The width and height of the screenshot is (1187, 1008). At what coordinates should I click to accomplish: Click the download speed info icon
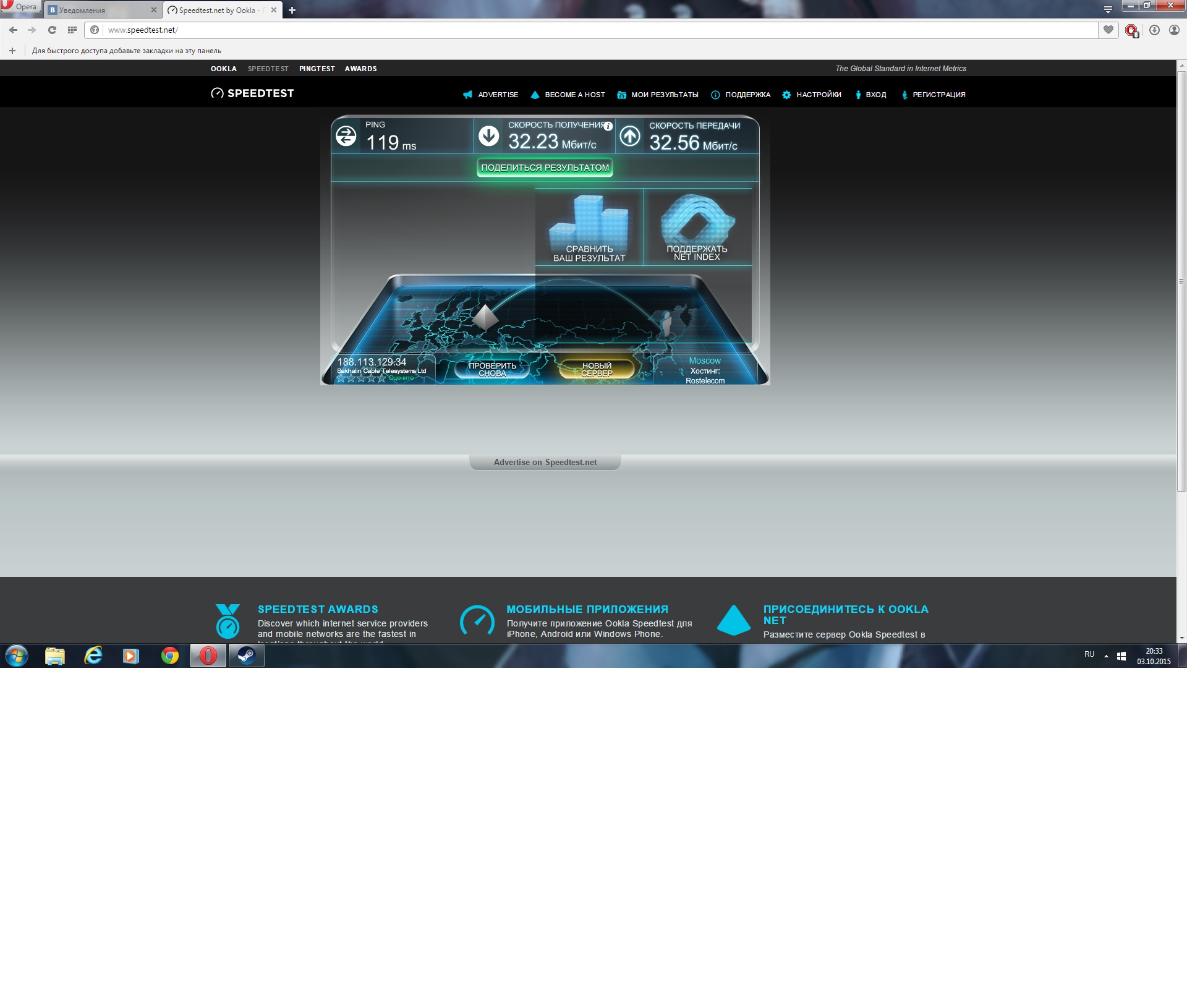(608, 126)
